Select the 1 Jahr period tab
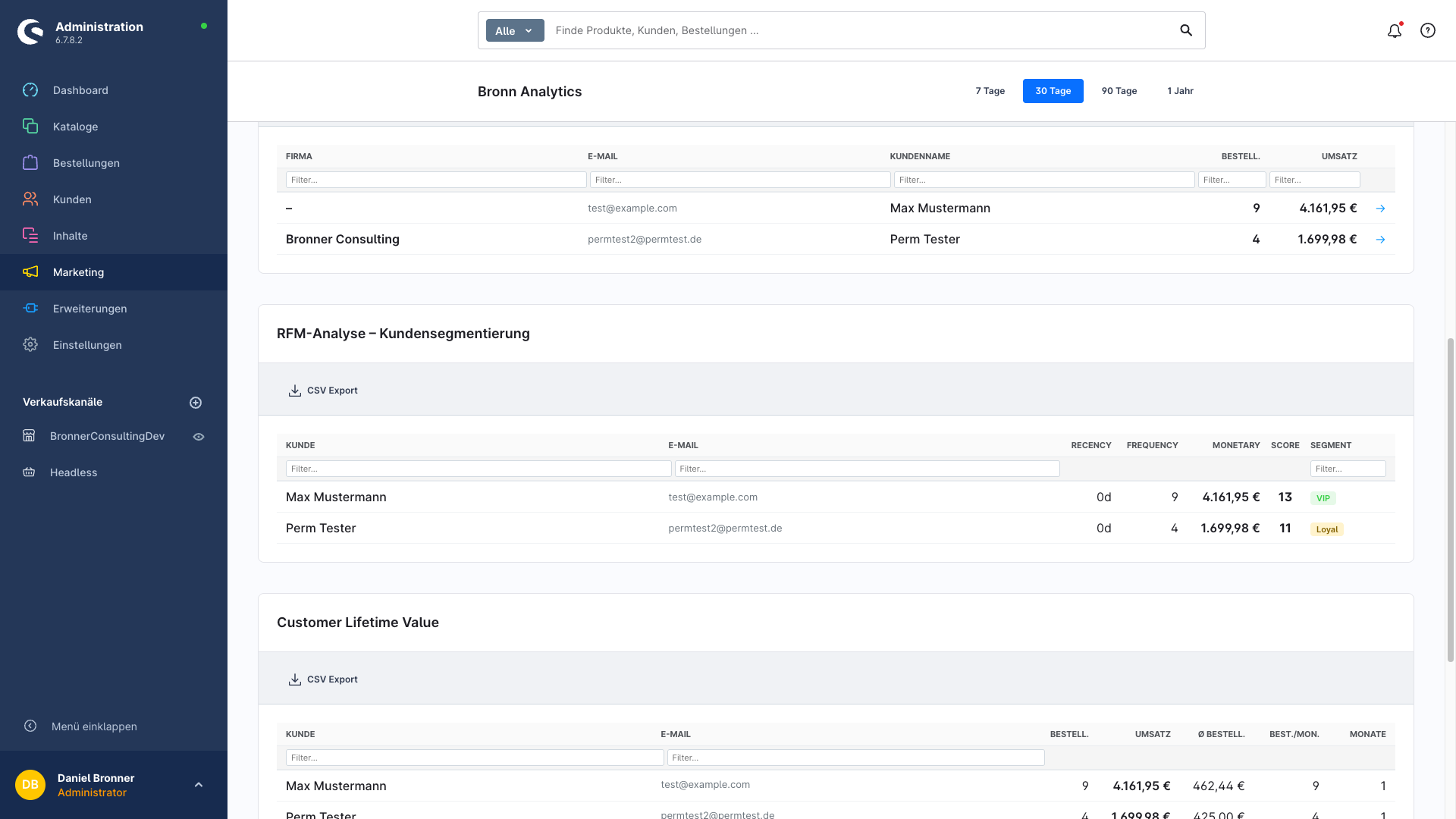This screenshot has width=1456, height=819. [1180, 91]
